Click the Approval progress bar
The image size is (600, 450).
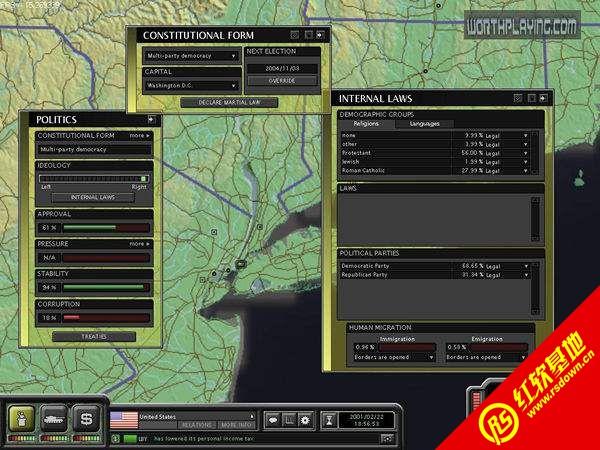[106, 228]
